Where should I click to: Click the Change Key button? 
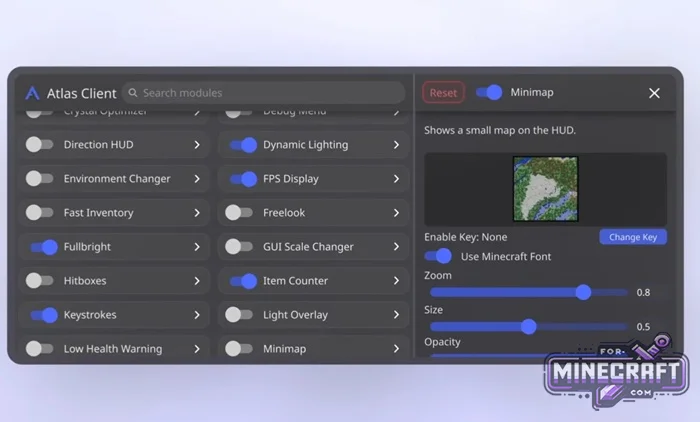(633, 237)
